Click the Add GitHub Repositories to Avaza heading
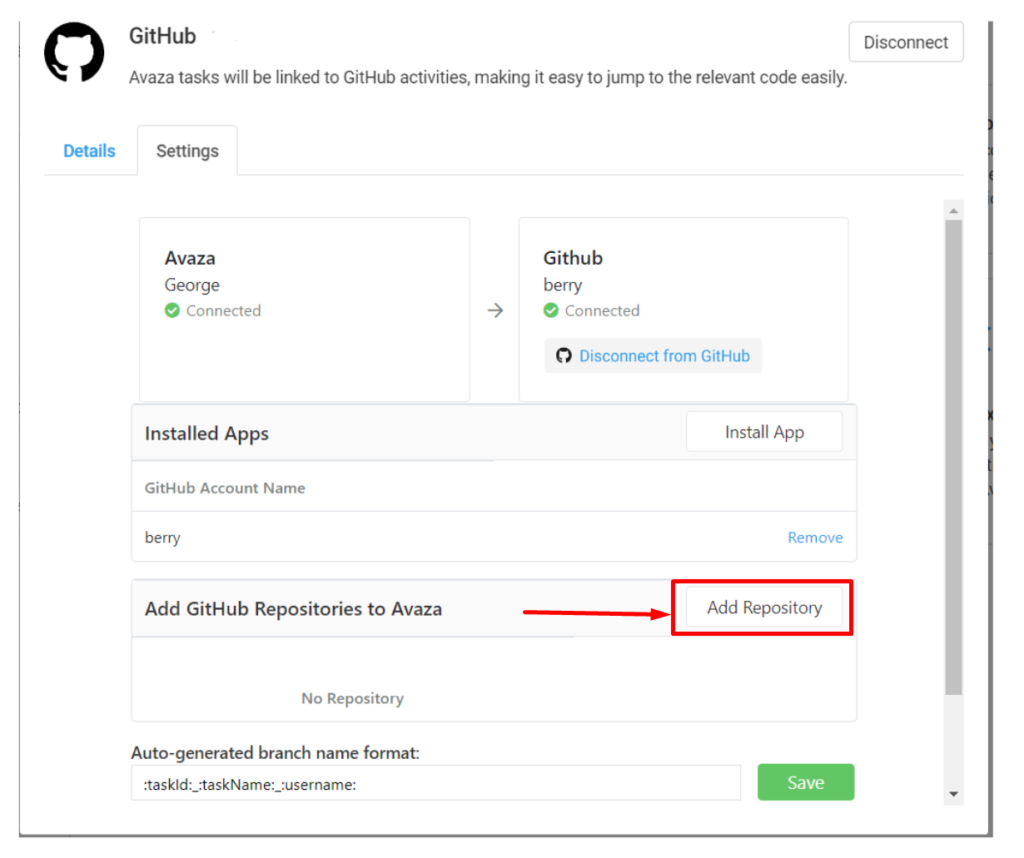1024x858 pixels. [293, 609]
